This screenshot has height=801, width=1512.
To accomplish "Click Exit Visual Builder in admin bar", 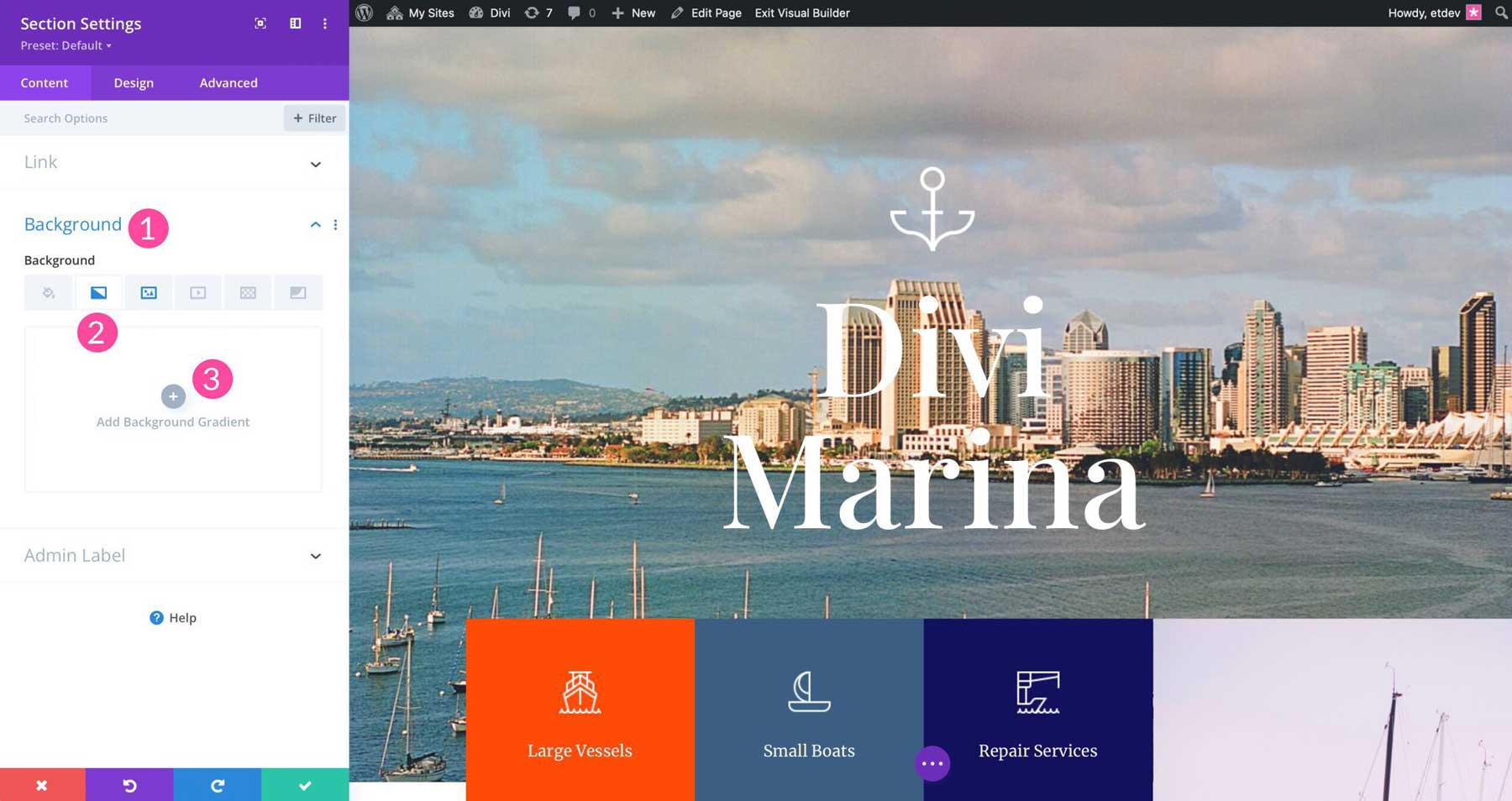I will click(x=802, y=13).
